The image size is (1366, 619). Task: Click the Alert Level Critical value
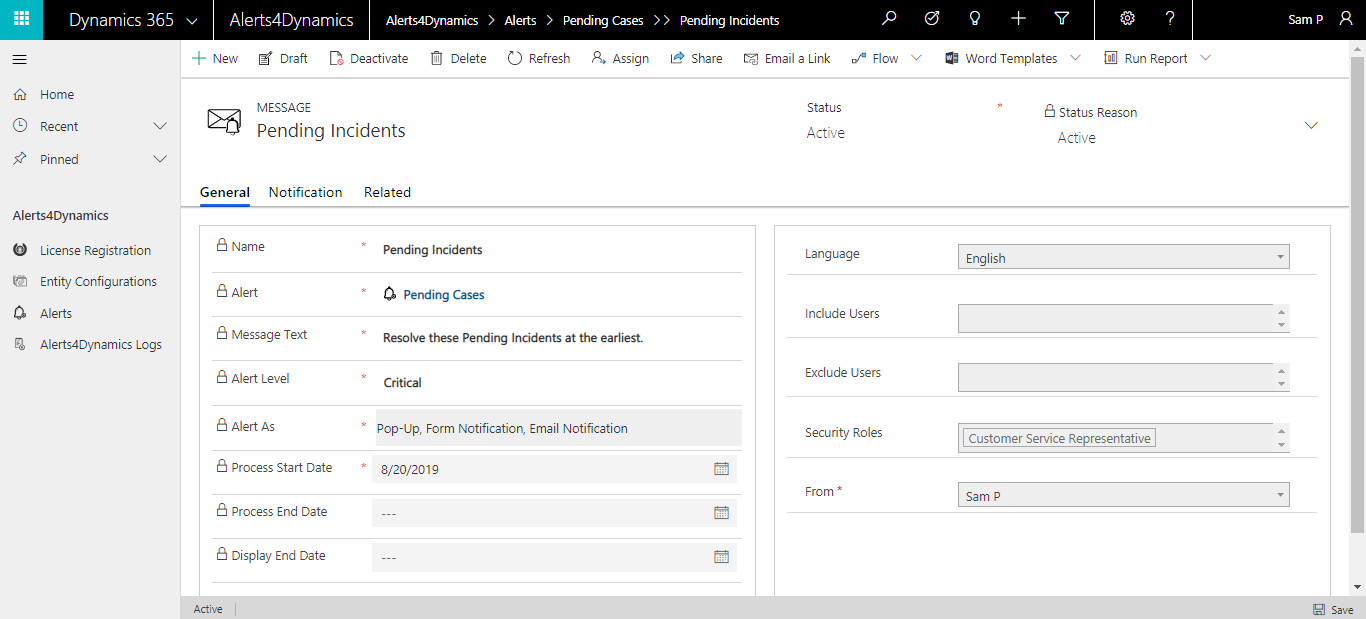(x=402, y=382)
